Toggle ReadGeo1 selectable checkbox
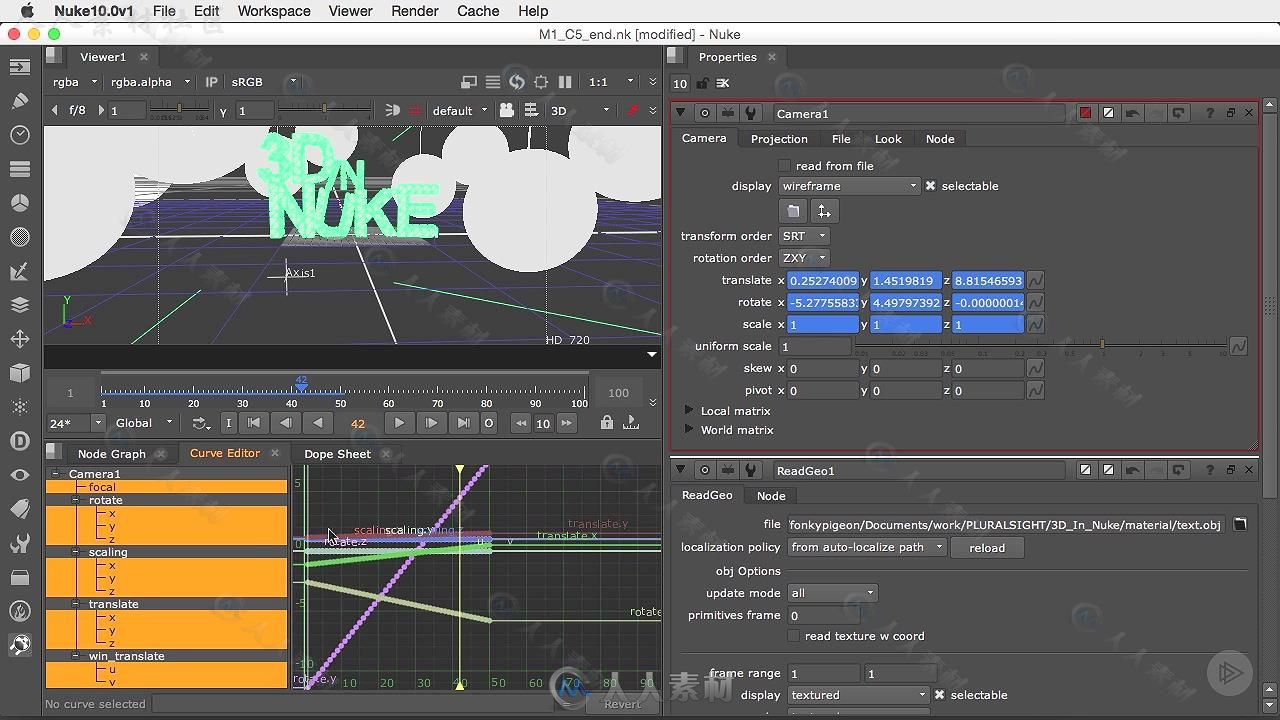Viewport: 1280px width, 720px height. pos(939,695)
